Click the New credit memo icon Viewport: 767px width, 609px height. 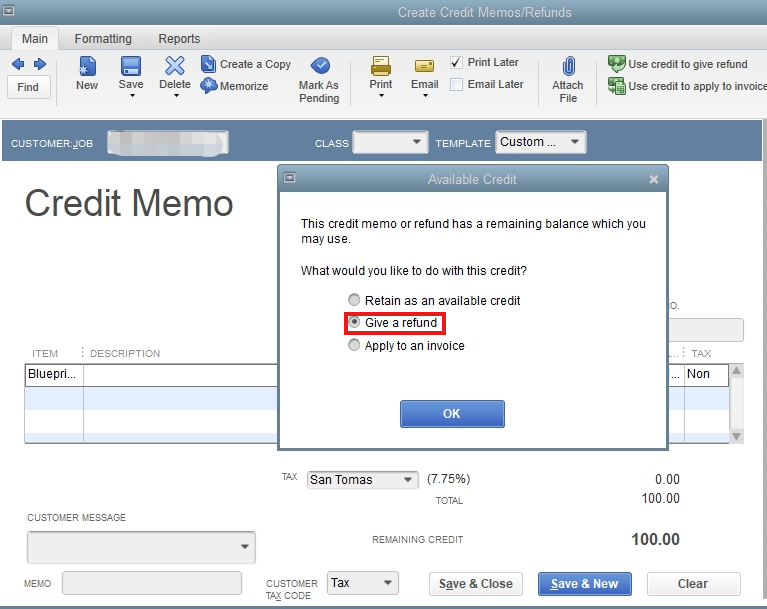click(87, 66)
